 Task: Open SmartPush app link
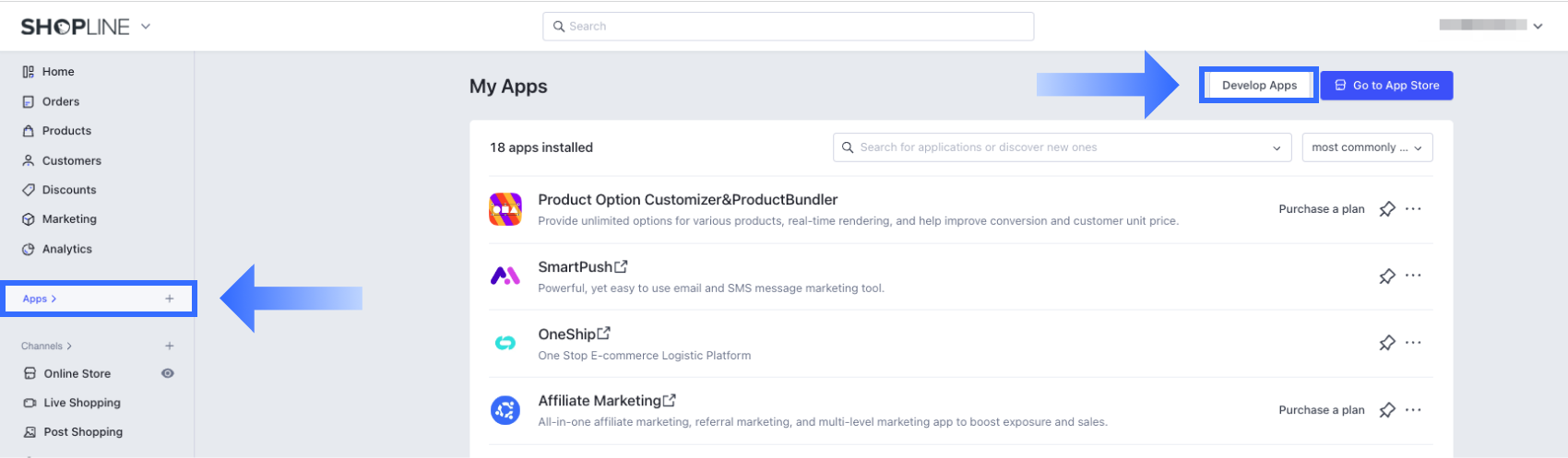pos(583,267)
